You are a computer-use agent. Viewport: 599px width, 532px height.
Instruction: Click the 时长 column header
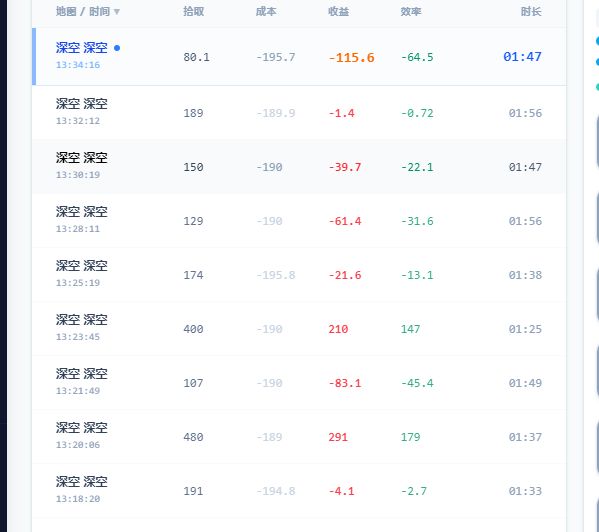coord(531,11)
